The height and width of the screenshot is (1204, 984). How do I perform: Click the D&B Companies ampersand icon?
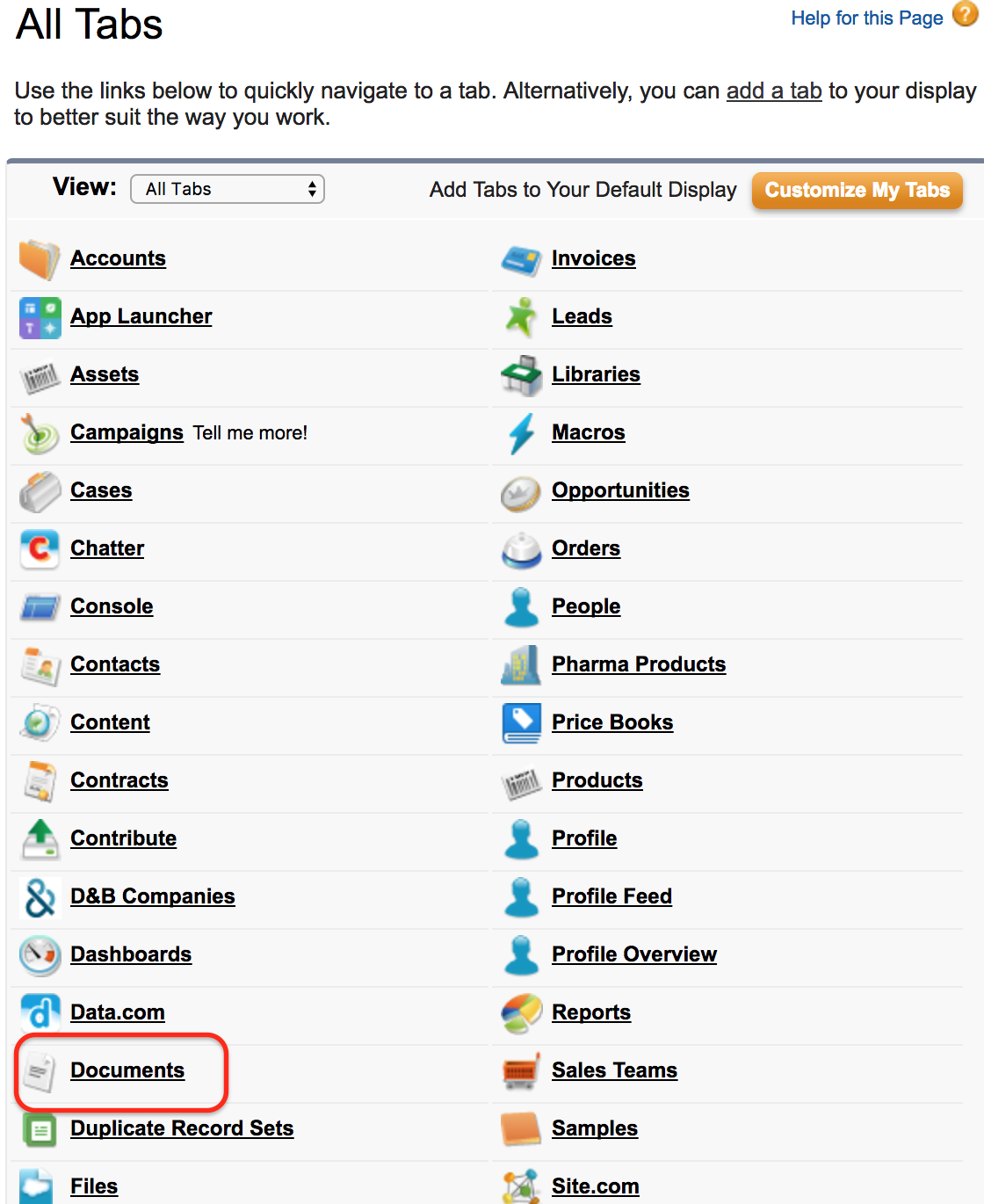40,897
